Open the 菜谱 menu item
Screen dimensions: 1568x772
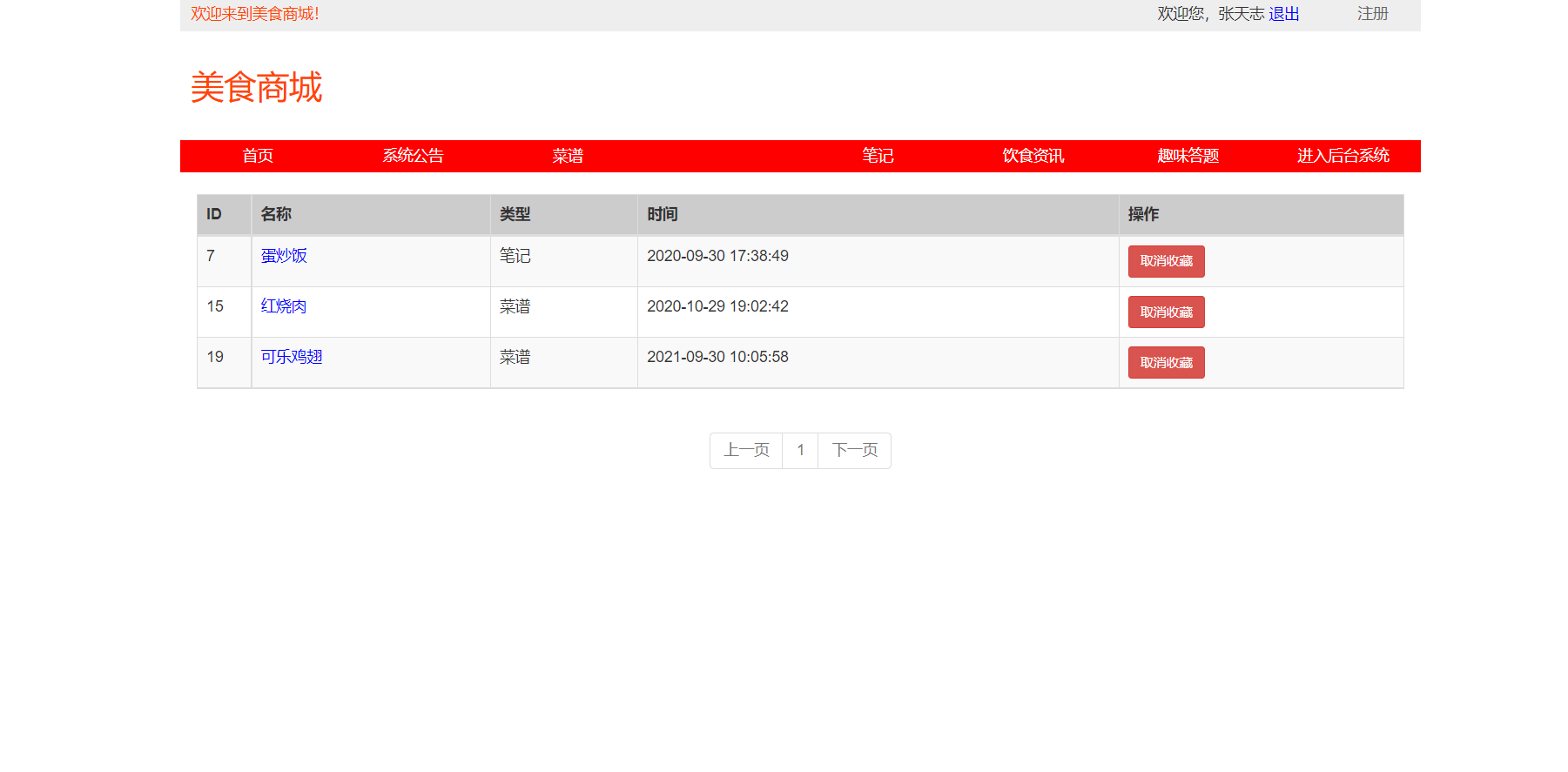[x=568, y=156]
